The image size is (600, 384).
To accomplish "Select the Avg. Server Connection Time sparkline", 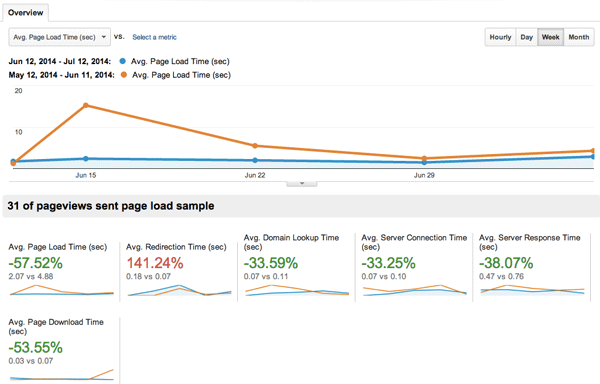I will point(415,290).
